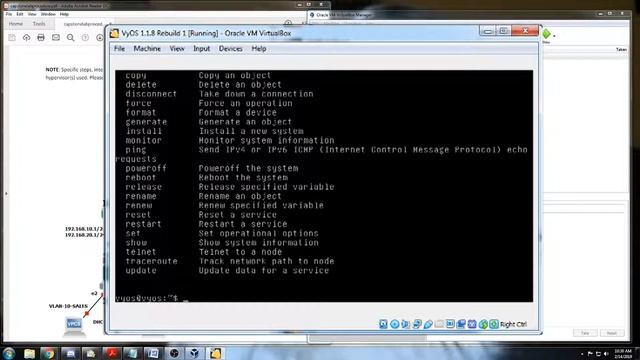Click the keyboard capture indicator icon
The height and width of the screenshot is (360, 640).
point(494,324)
